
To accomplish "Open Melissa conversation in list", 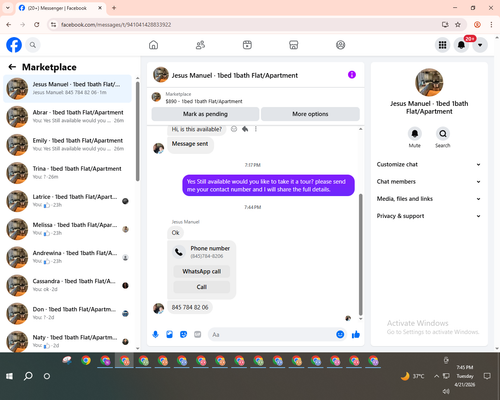I will click(67, 229).
